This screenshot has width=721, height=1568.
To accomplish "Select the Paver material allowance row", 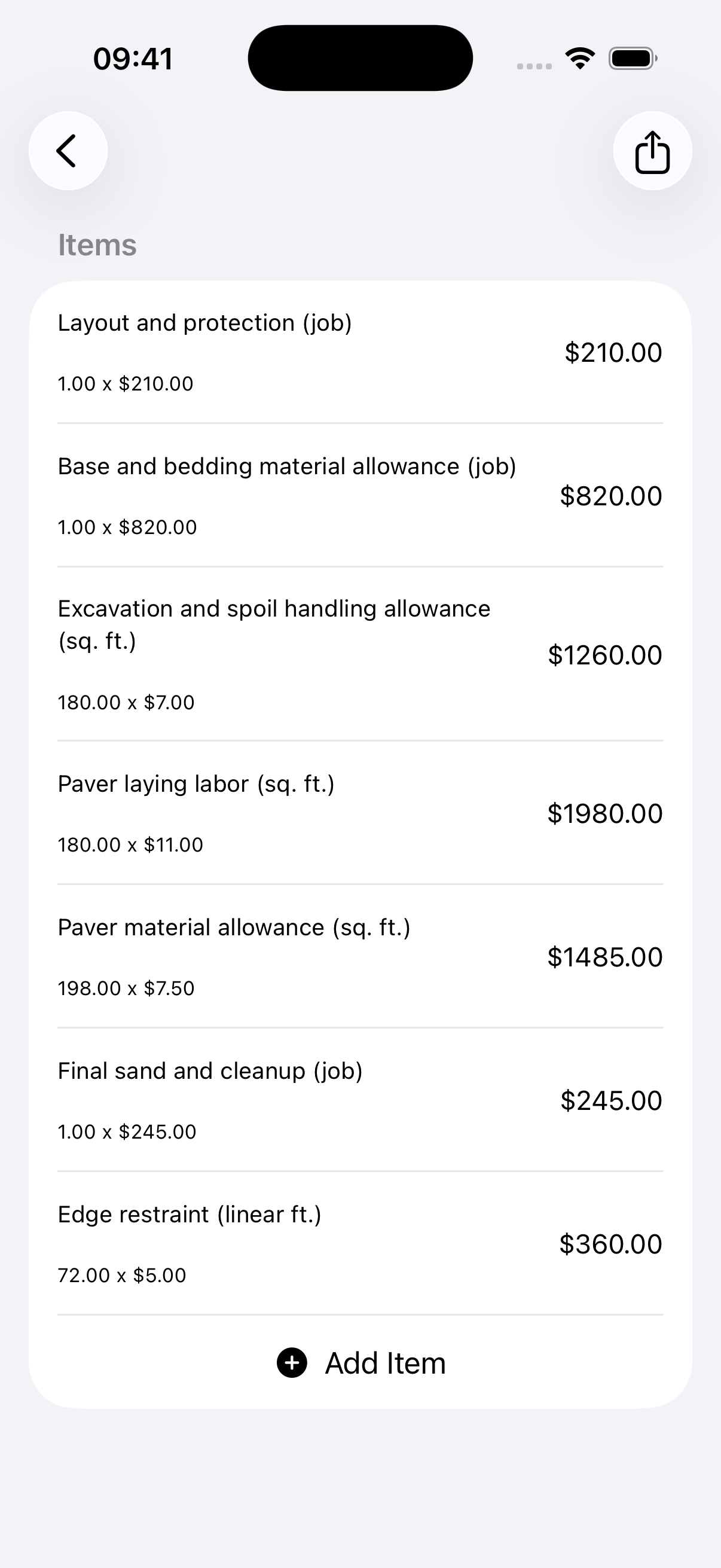I will [x=360, y=957].
